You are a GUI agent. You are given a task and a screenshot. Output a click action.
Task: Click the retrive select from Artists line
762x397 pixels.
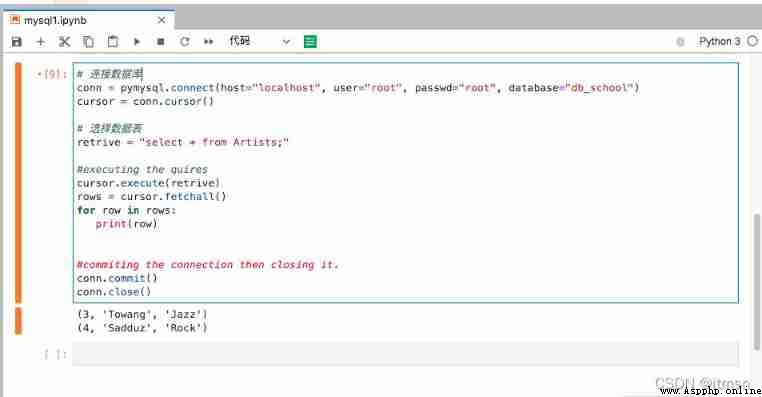[183, 142]
